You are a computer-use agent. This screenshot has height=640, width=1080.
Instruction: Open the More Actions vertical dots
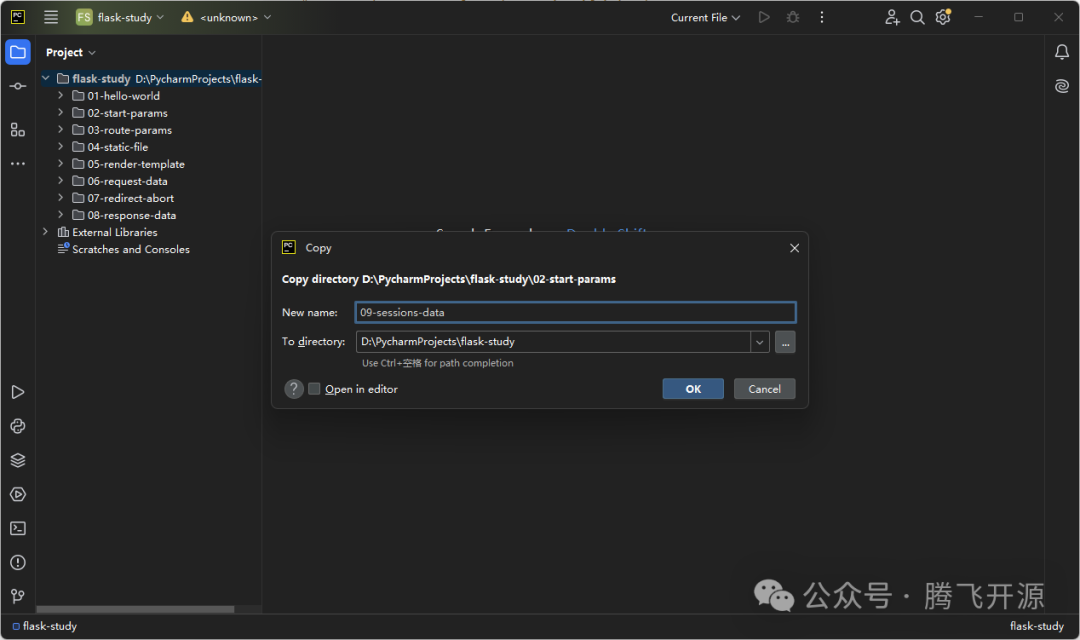coord(822,17)
